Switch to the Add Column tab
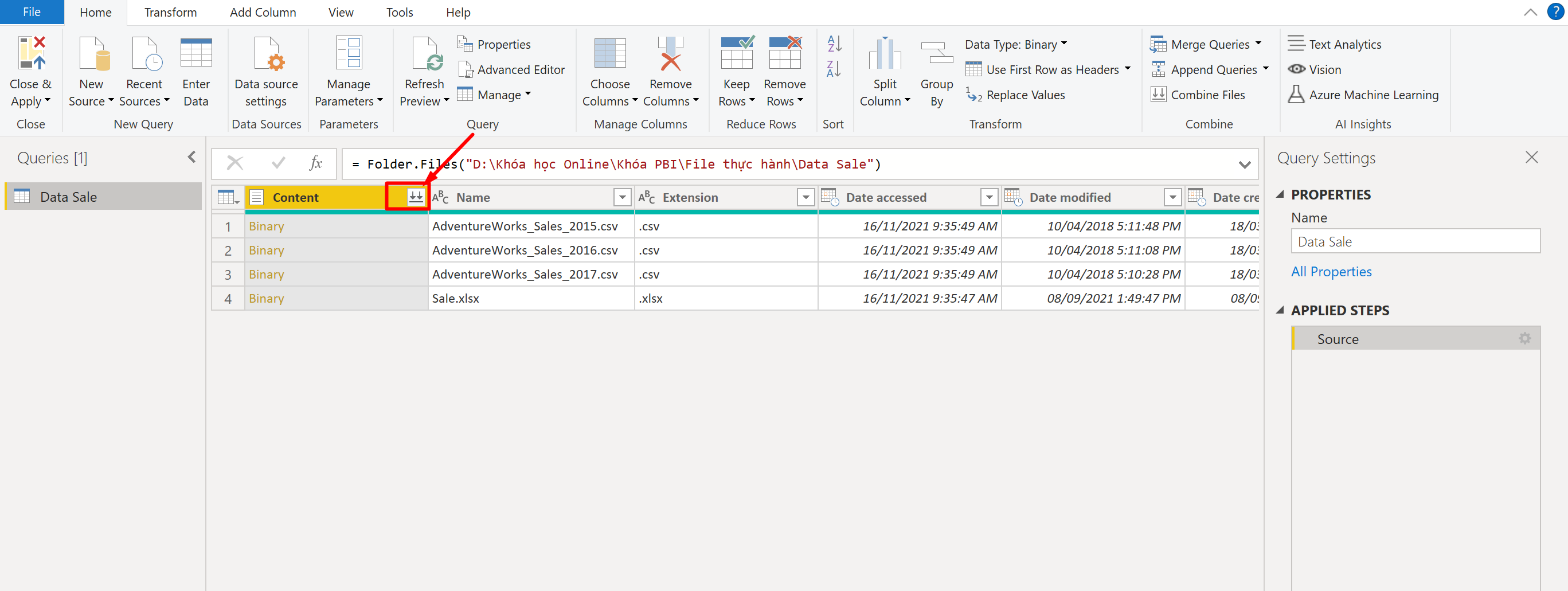 263,12
